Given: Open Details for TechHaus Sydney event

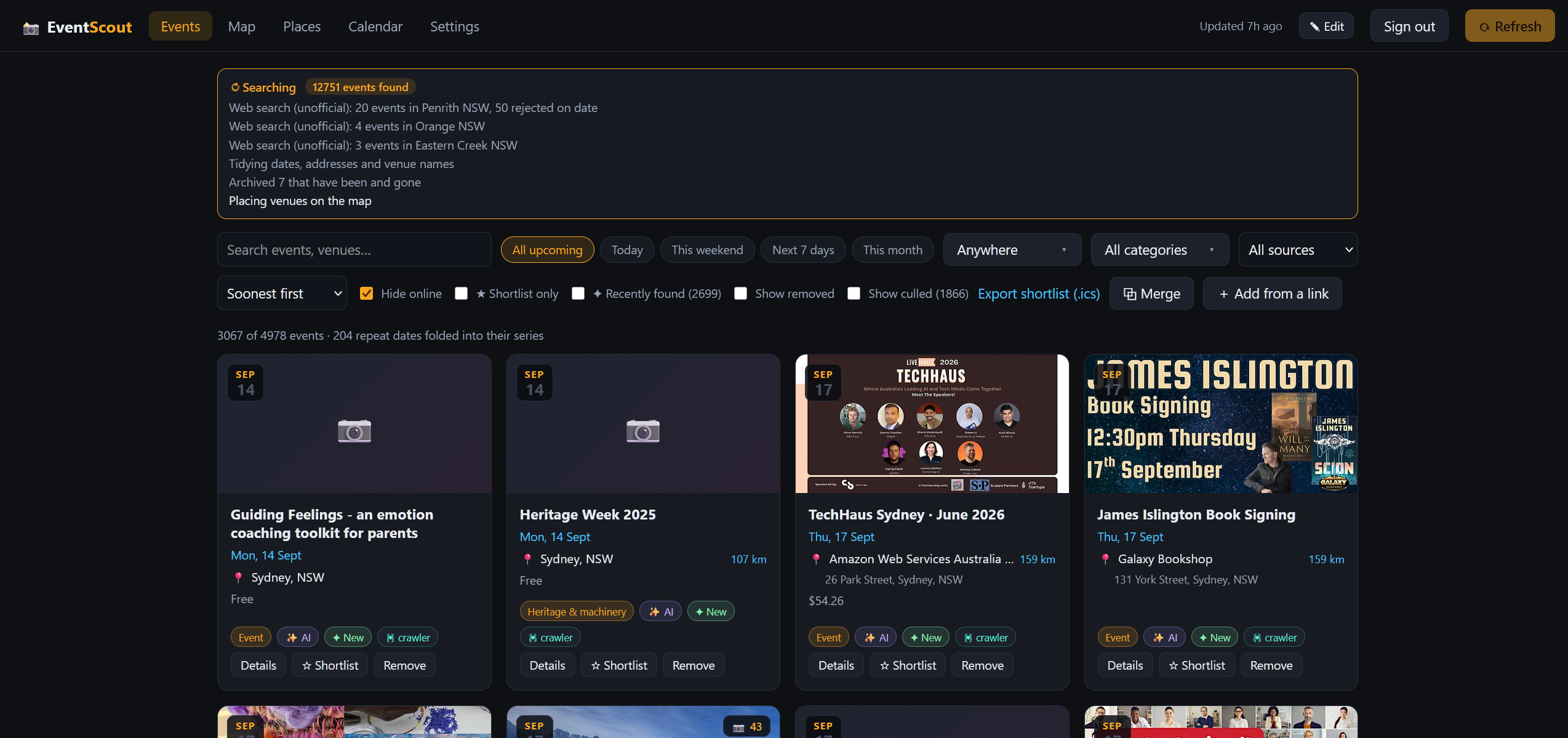Looking at the screenshot, I should point(836,665).
